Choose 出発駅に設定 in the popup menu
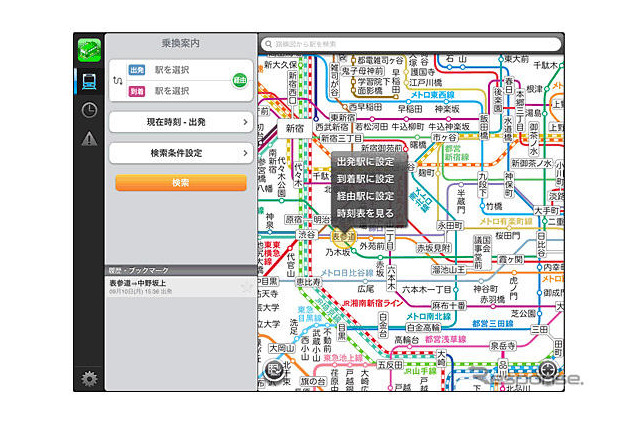Viewport: 640px width, 426px height. 365,162
